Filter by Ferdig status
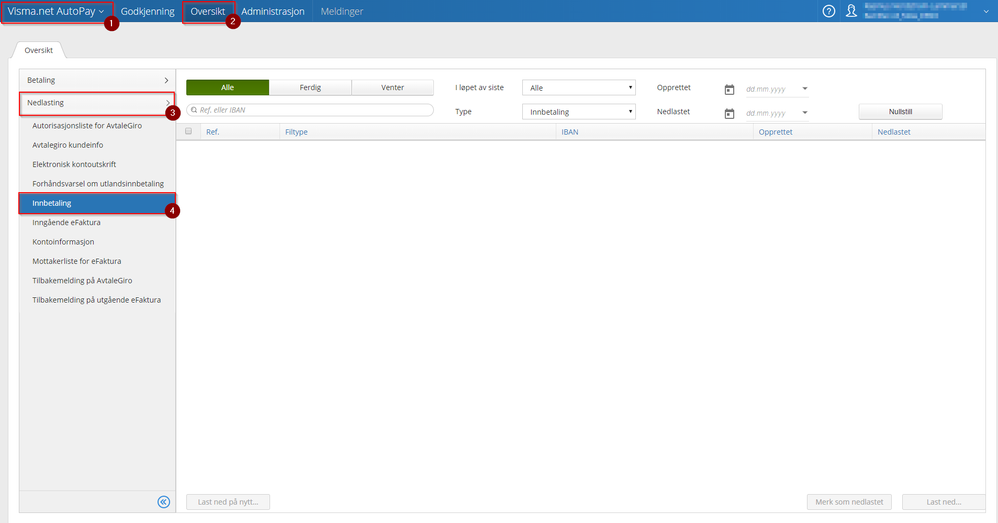The width and height of the screenshot is (998, 523). (x=310, y=88)
